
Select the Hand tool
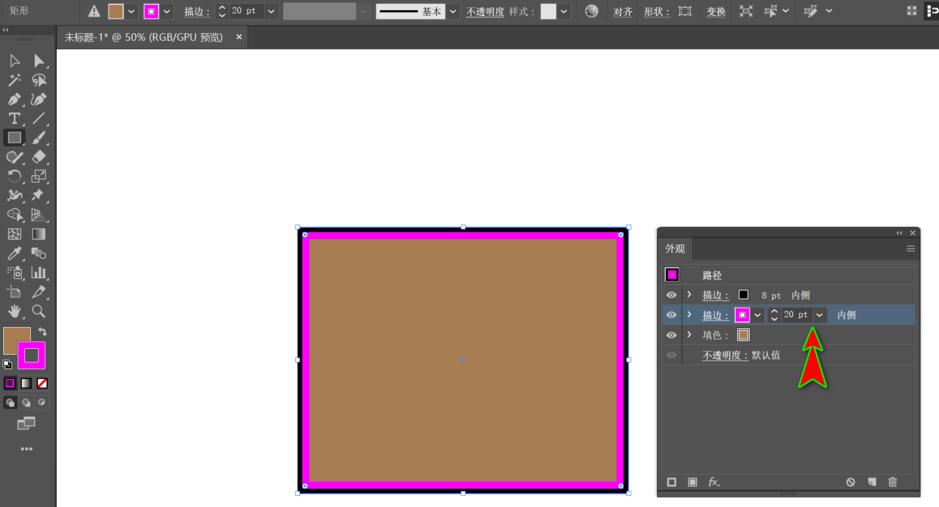coord(14,311)
